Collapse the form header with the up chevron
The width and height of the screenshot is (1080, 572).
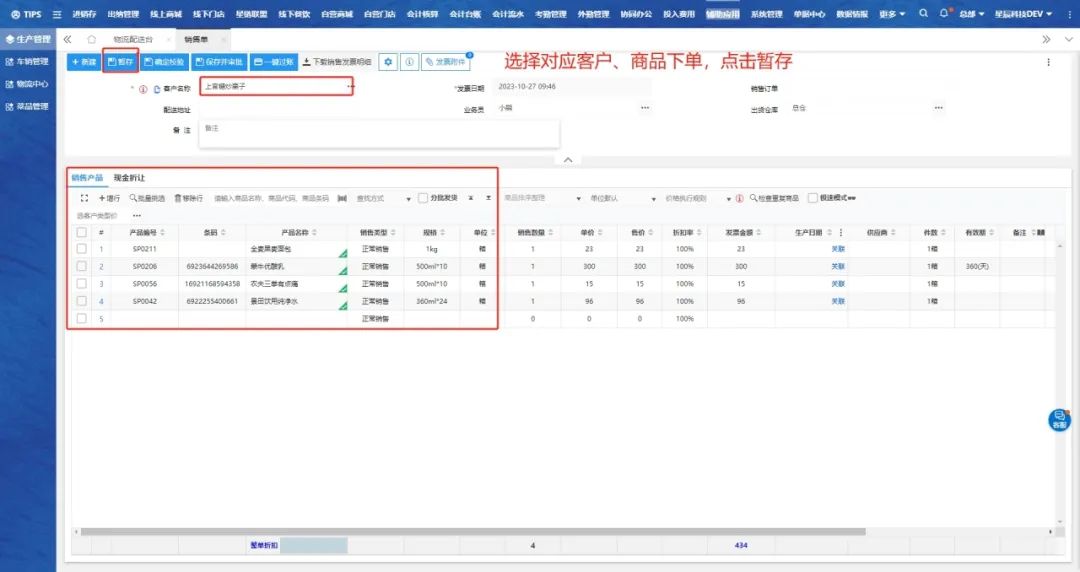(567, 159)
